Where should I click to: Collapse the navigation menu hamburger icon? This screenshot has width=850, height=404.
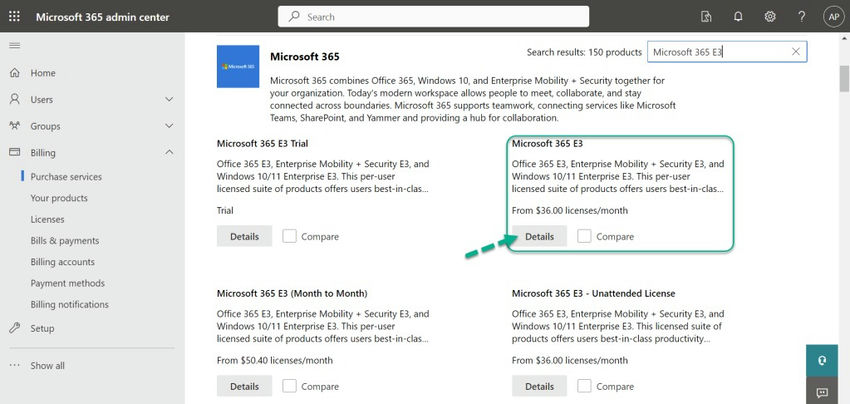click(15, 46)
